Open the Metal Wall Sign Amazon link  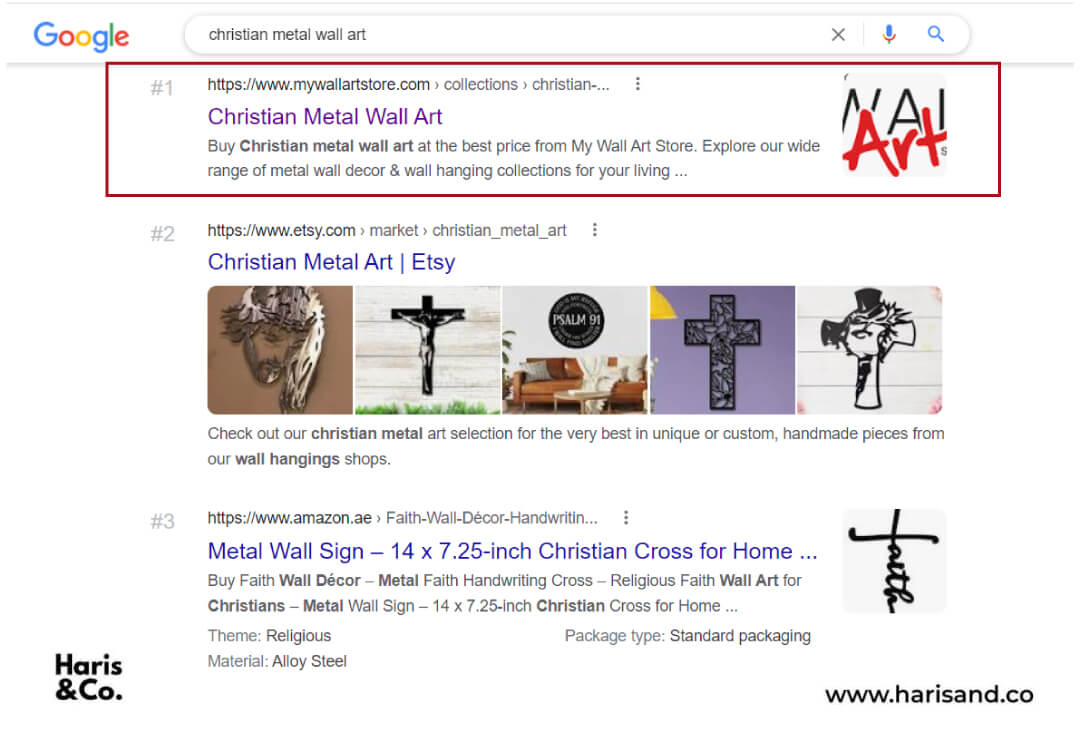coord(512,551)
